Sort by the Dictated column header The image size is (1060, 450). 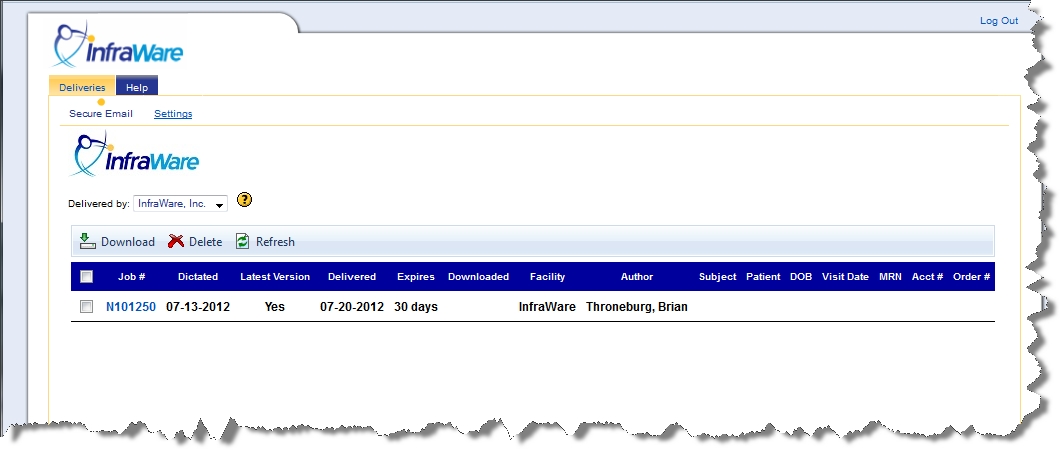pos(198,276)
